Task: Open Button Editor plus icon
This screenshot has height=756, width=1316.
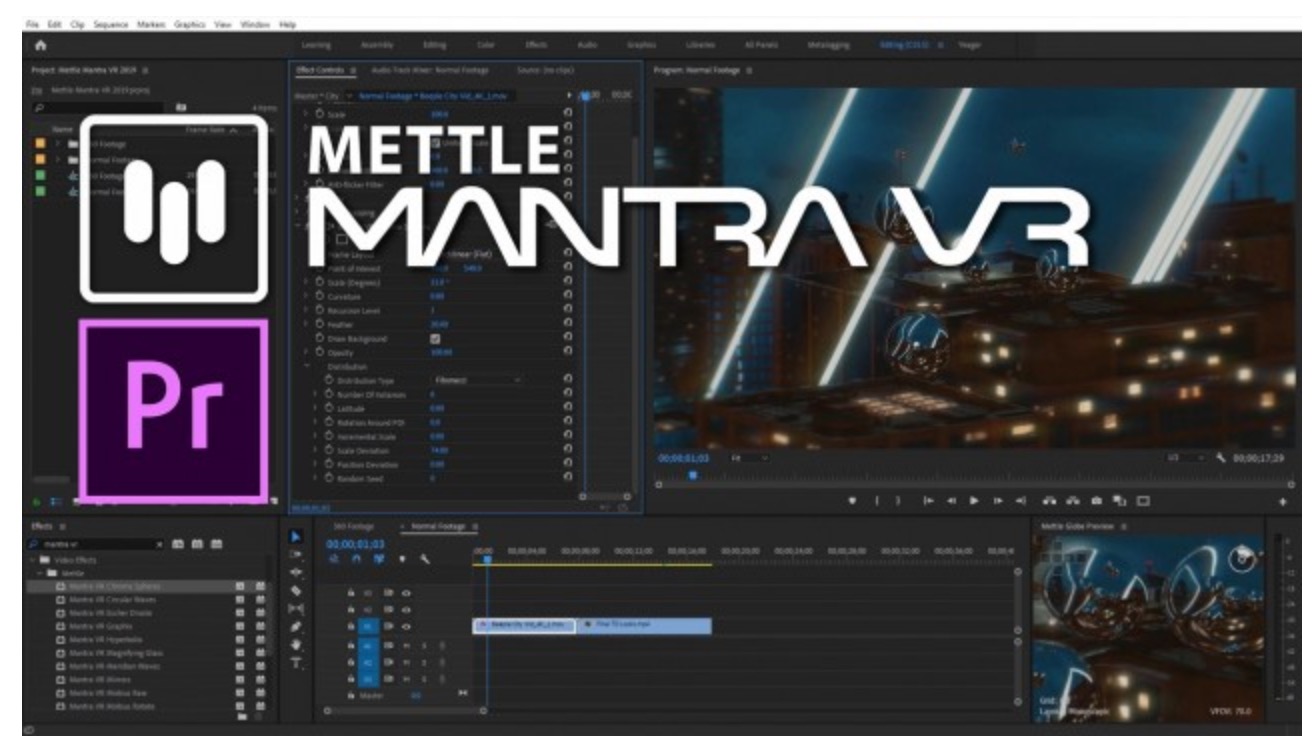Action: [x=1283, y=501]
